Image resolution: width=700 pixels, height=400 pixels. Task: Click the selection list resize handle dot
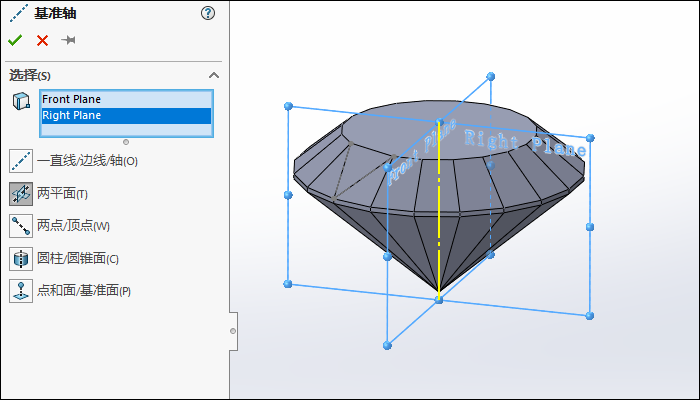(126, 142)
